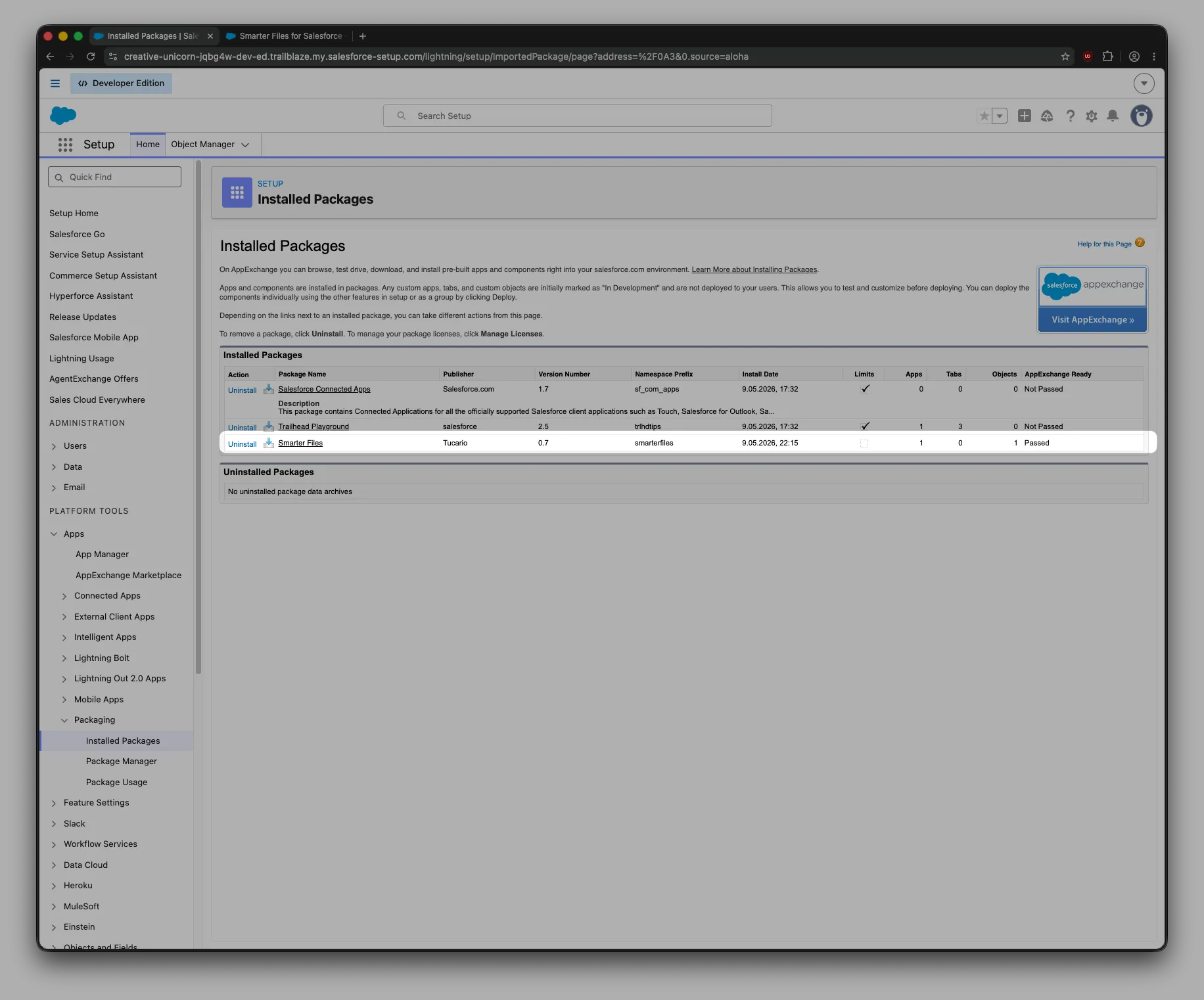Open Help for this Page link
Viewport: 1204px width, 1000px height.
(x=1104, y=244)
